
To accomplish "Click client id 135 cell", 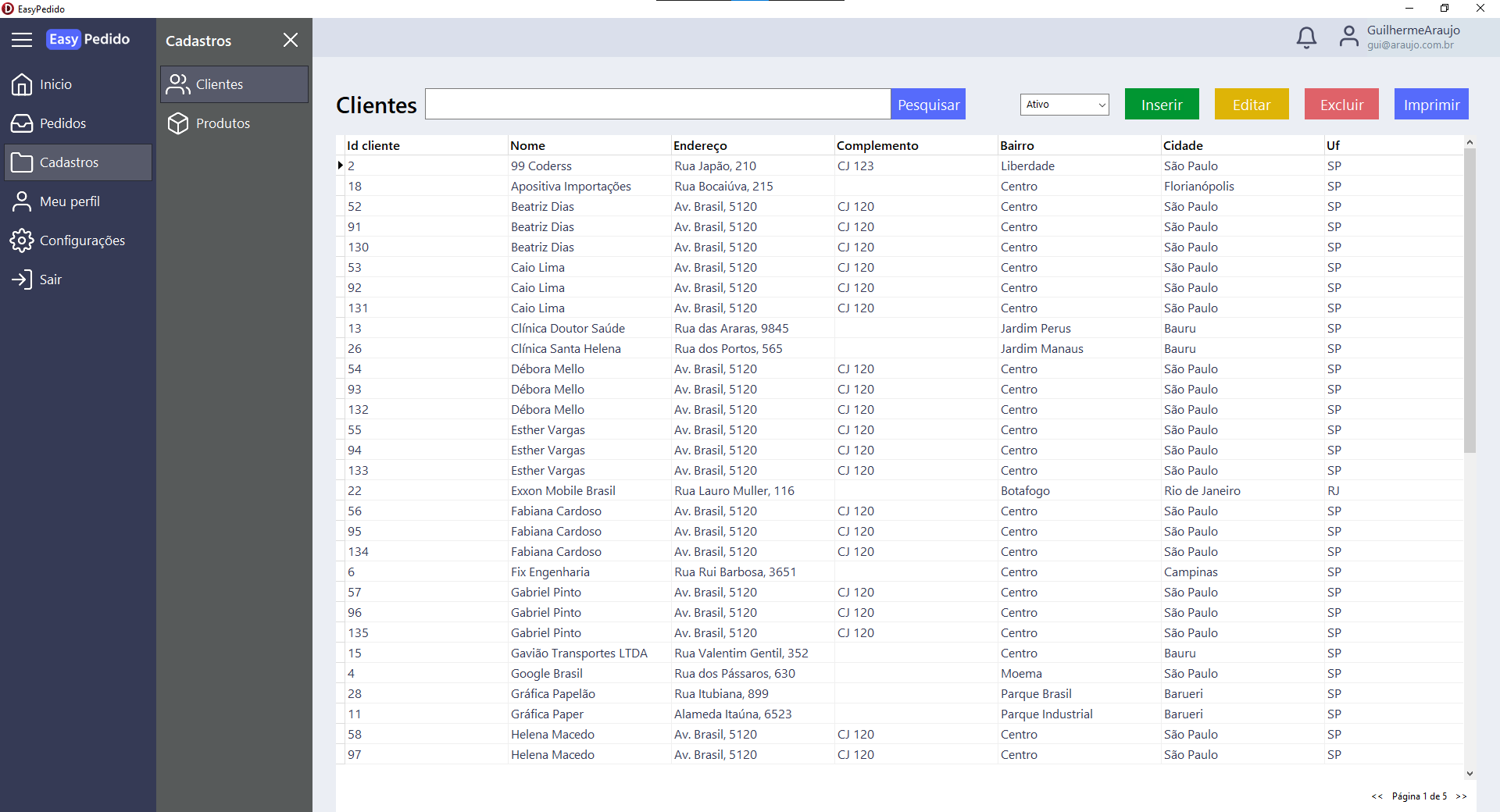I will [x=427, y=632].
